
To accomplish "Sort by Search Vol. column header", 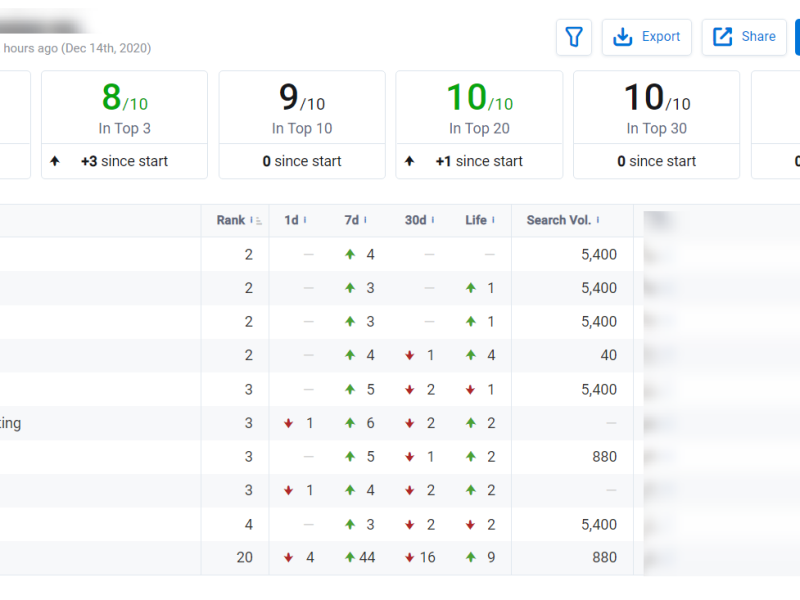I will click(x=559, y=220).
